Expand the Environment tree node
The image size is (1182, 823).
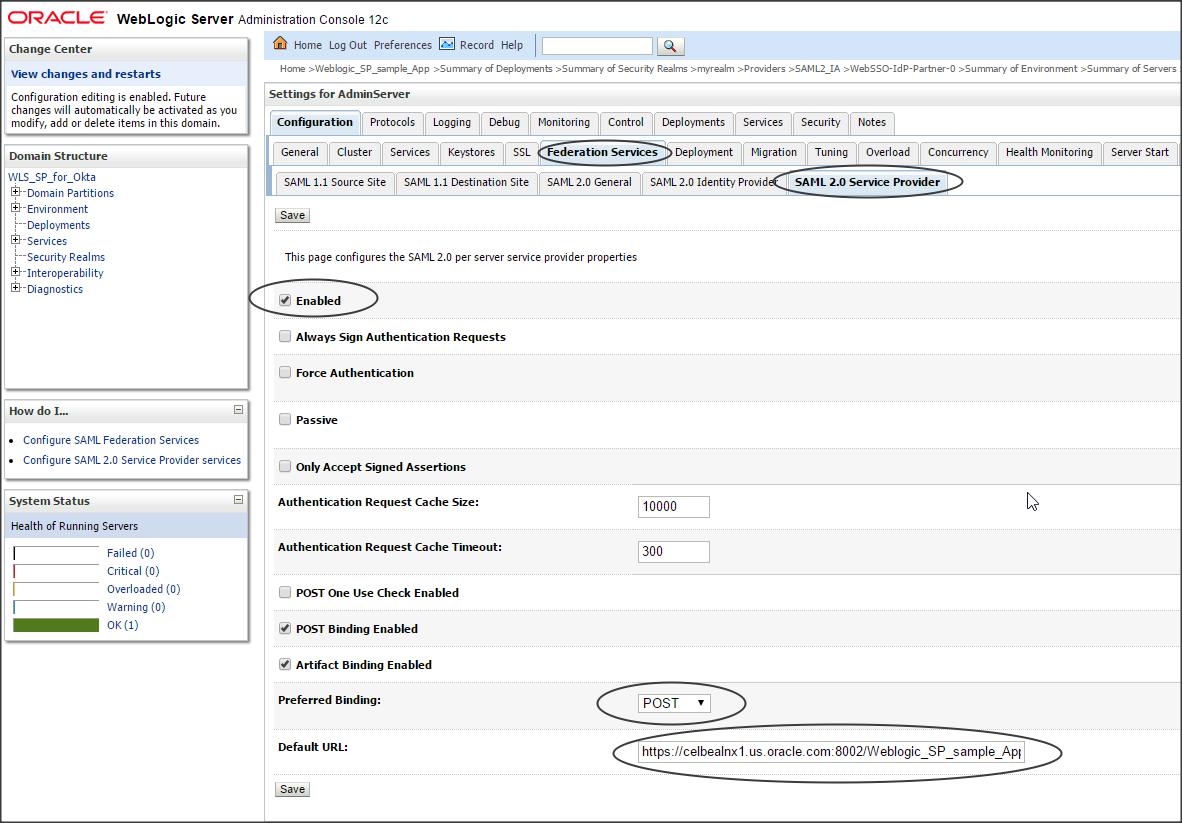pos(16,209)
